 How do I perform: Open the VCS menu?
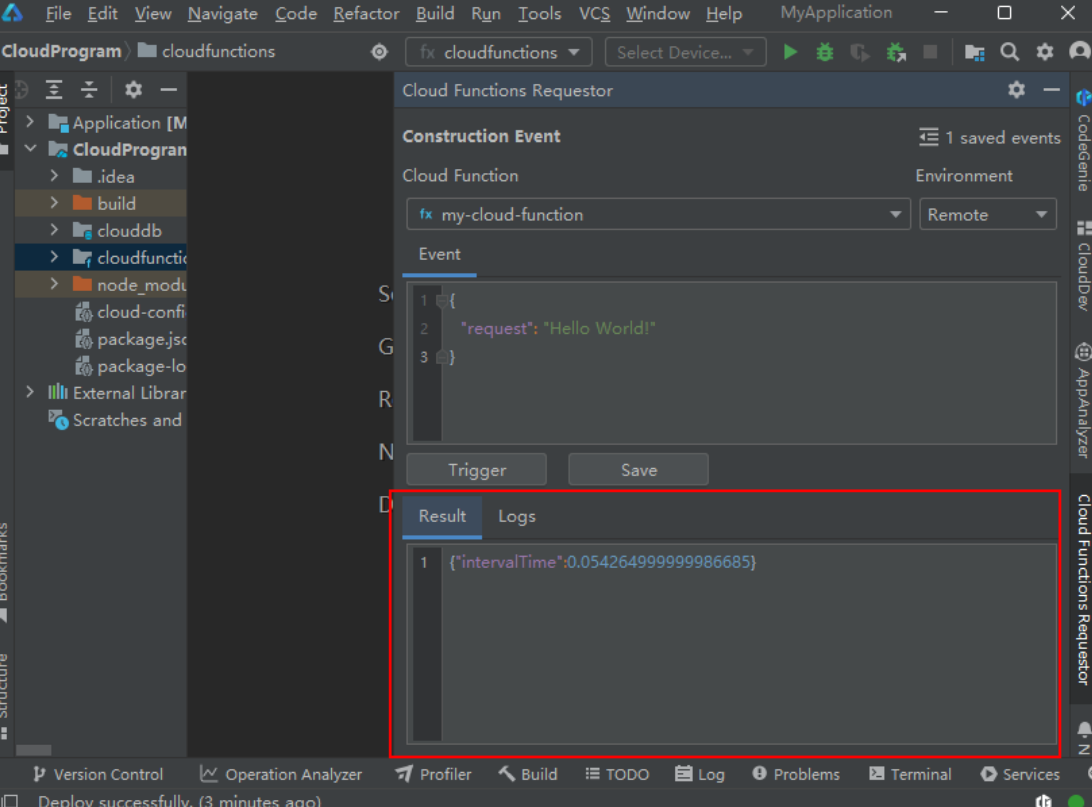coord(594,13)
